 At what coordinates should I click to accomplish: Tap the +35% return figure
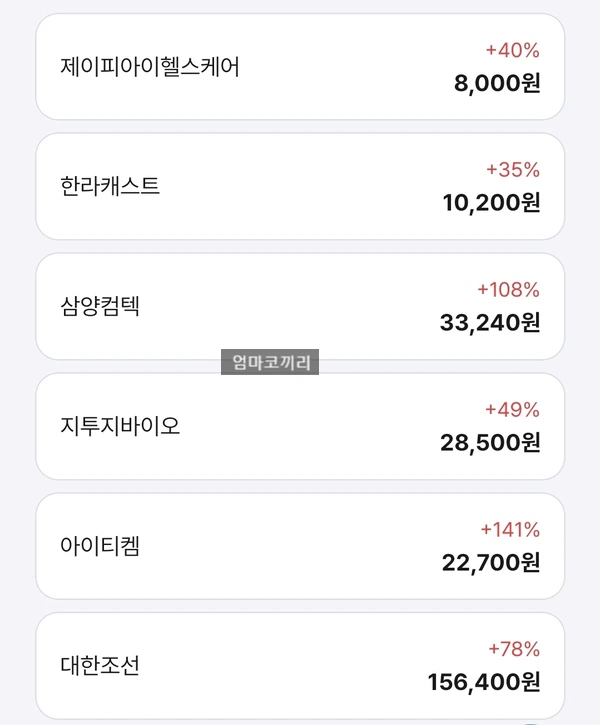[x=512, y=169]
